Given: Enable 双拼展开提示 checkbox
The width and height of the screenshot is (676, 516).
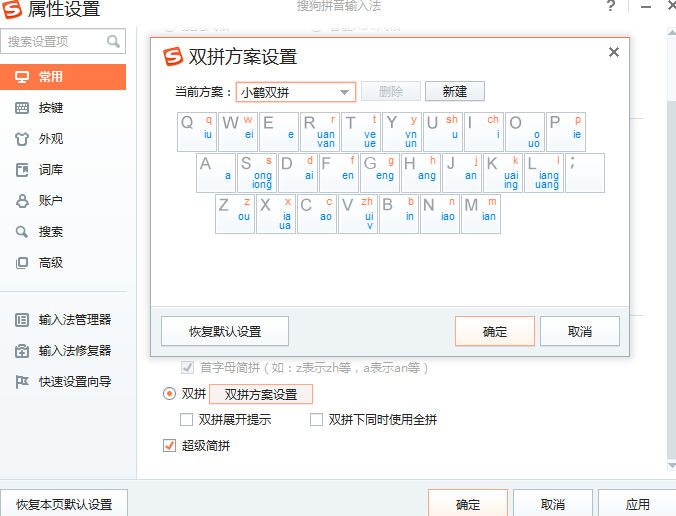Looking at the screenshot, I should (x=186, y=420).
